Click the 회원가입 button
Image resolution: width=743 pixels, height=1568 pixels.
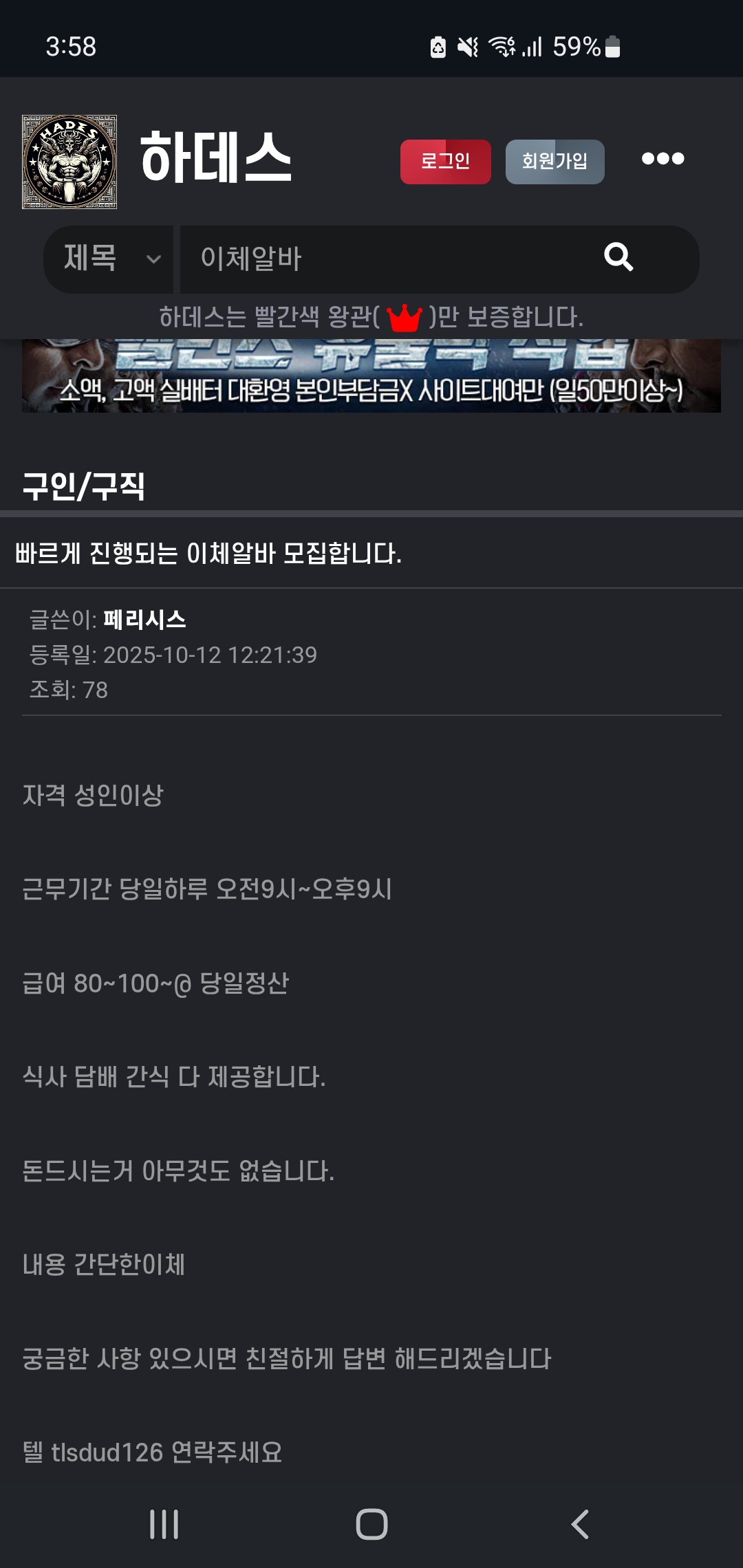554,162
